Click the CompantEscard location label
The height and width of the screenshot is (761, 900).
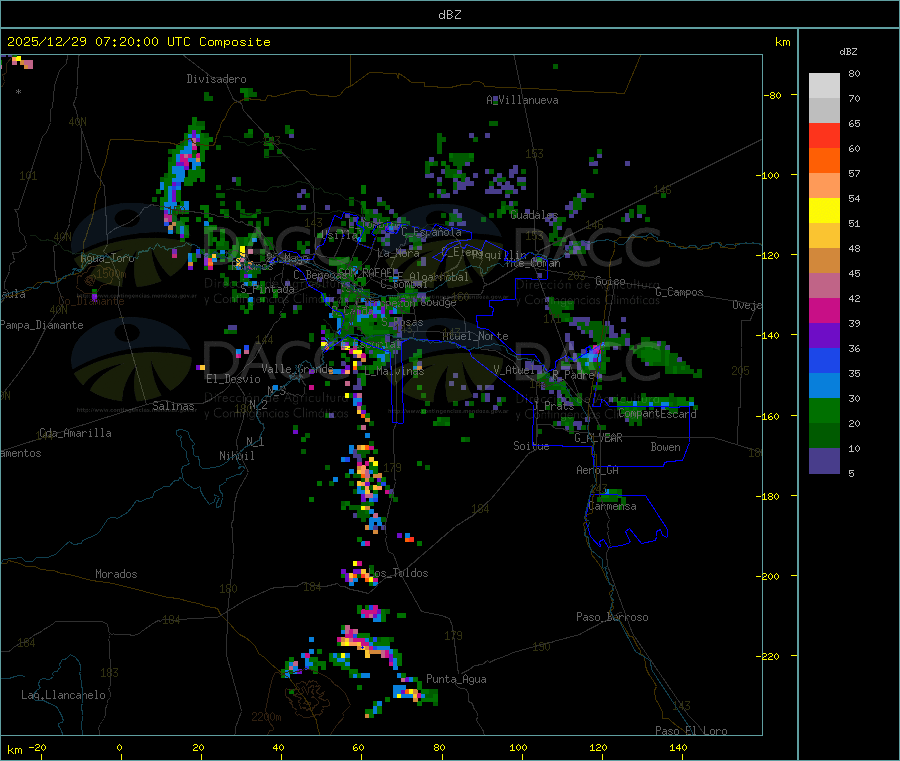pyautogui.click(x=657, y=413)
